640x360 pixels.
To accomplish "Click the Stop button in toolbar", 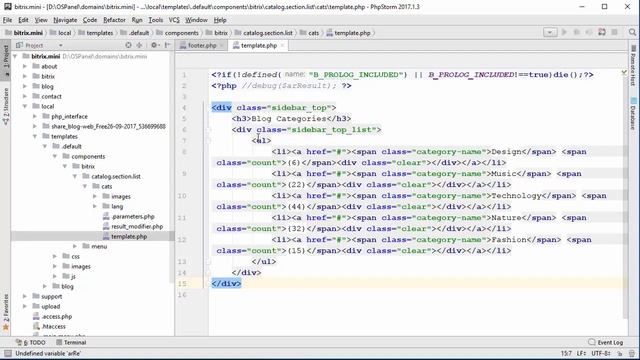I will click(614, 32).
